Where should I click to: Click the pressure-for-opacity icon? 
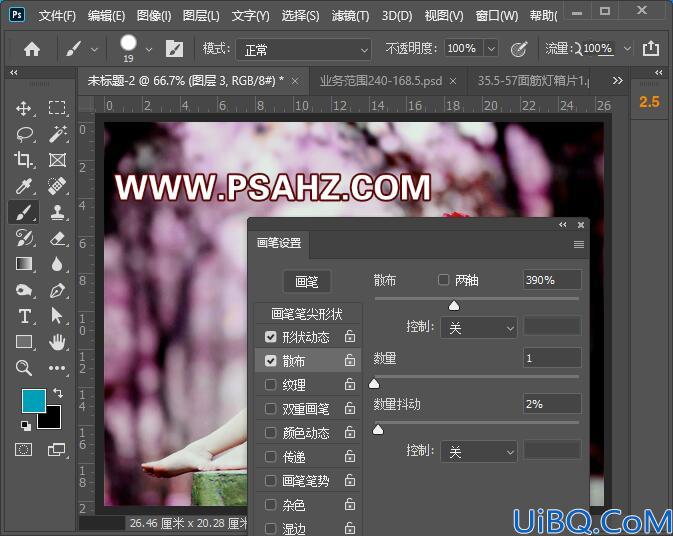(x=518, y=49)
